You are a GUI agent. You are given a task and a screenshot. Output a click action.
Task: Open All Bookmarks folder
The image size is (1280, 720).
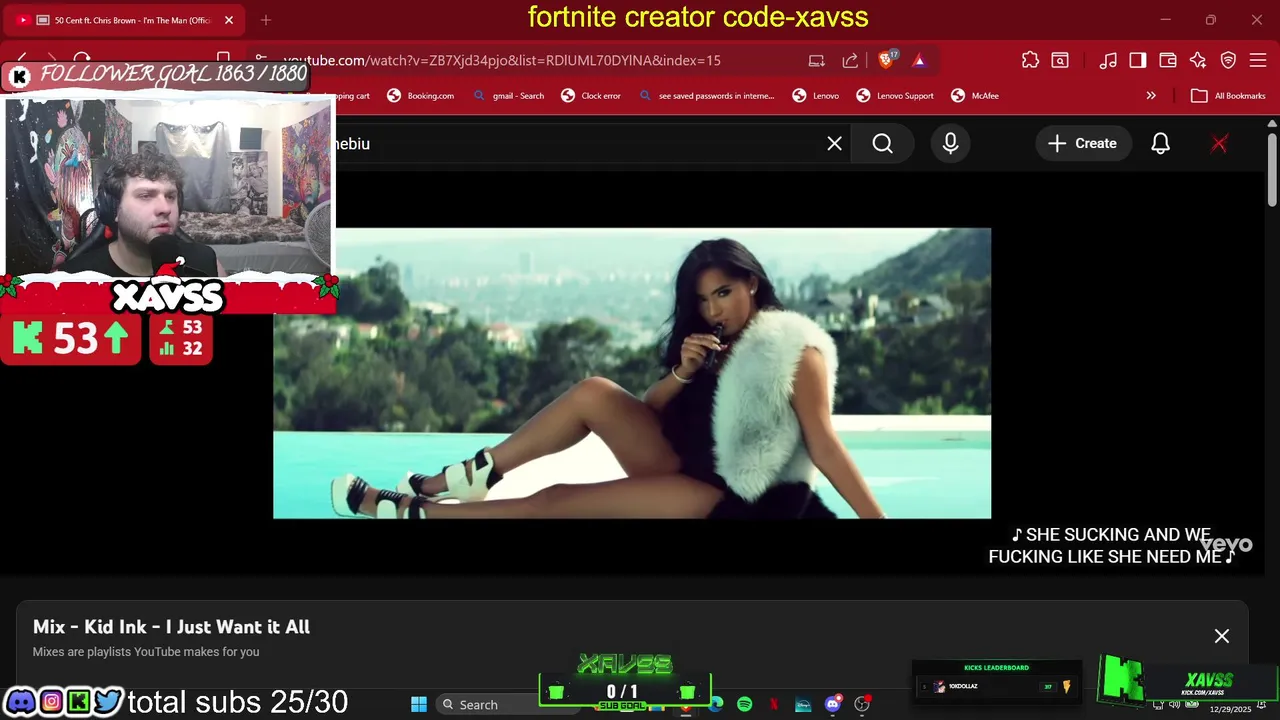tap(1229, 96)
